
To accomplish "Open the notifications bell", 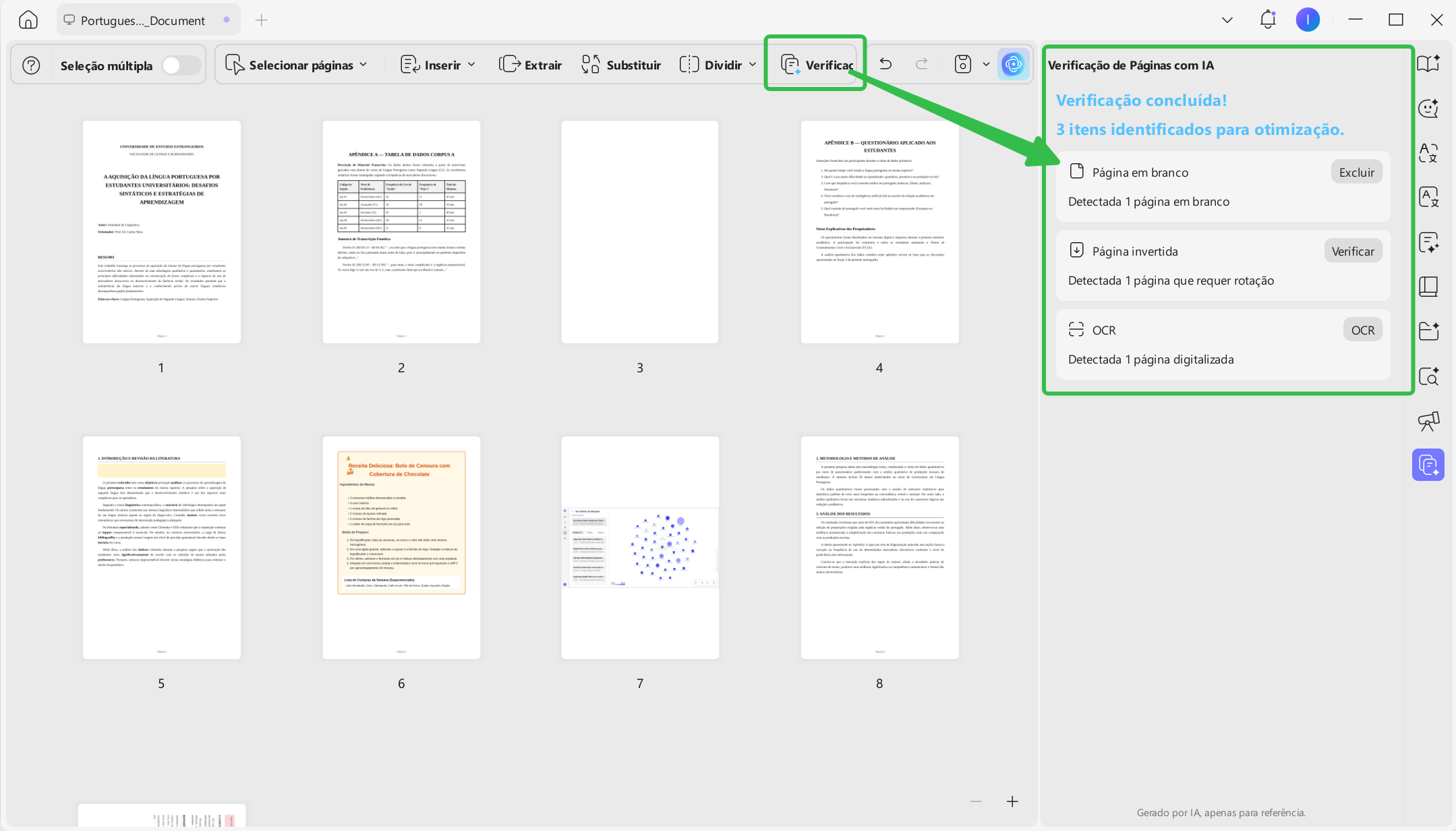I will [x=1268, y=20].
